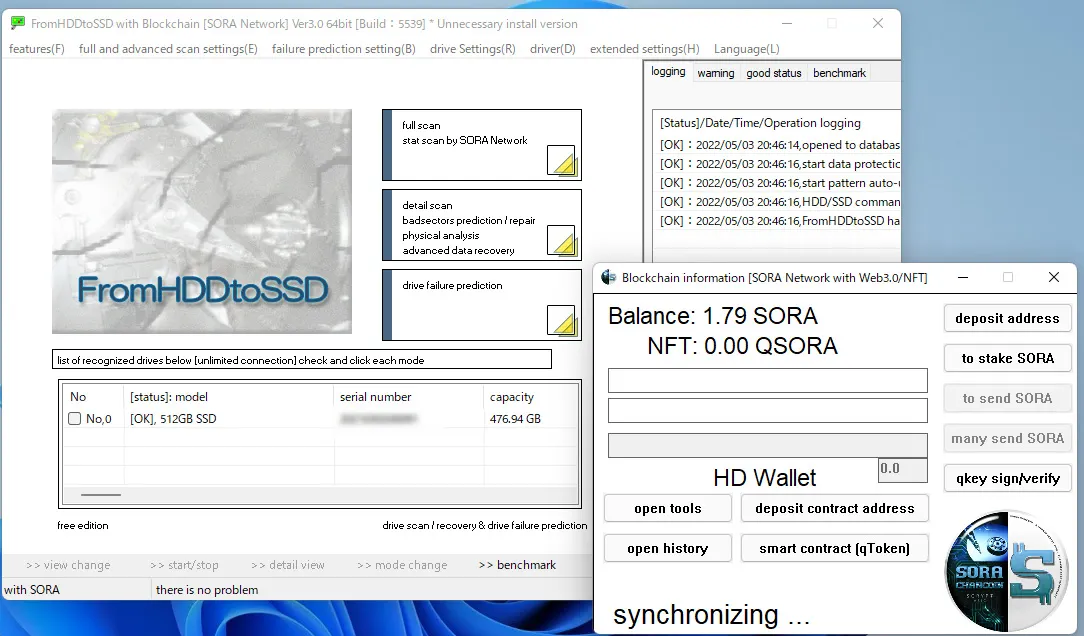Screen dimensions: 1084x636
Task: Open drive failure prediction mode
Action: click(x=481, y=303)
